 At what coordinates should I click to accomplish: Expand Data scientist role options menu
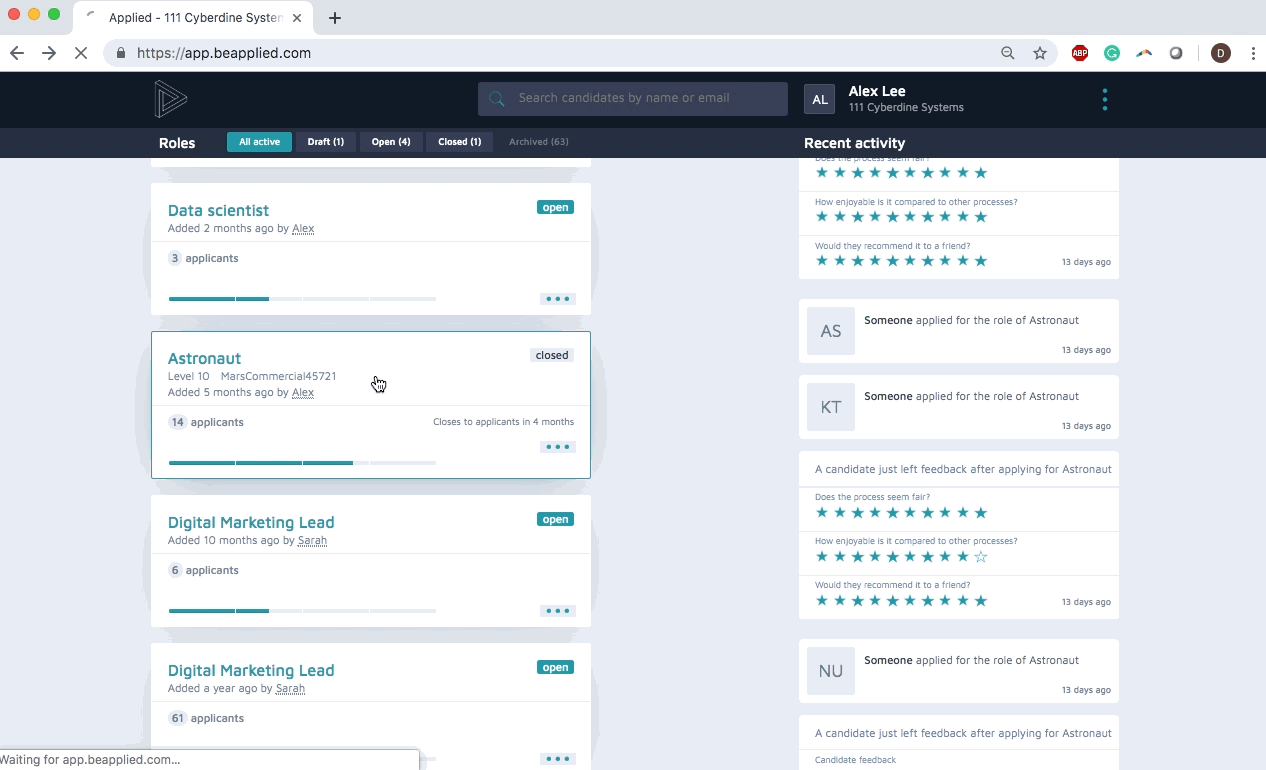[x=557, y=299]
